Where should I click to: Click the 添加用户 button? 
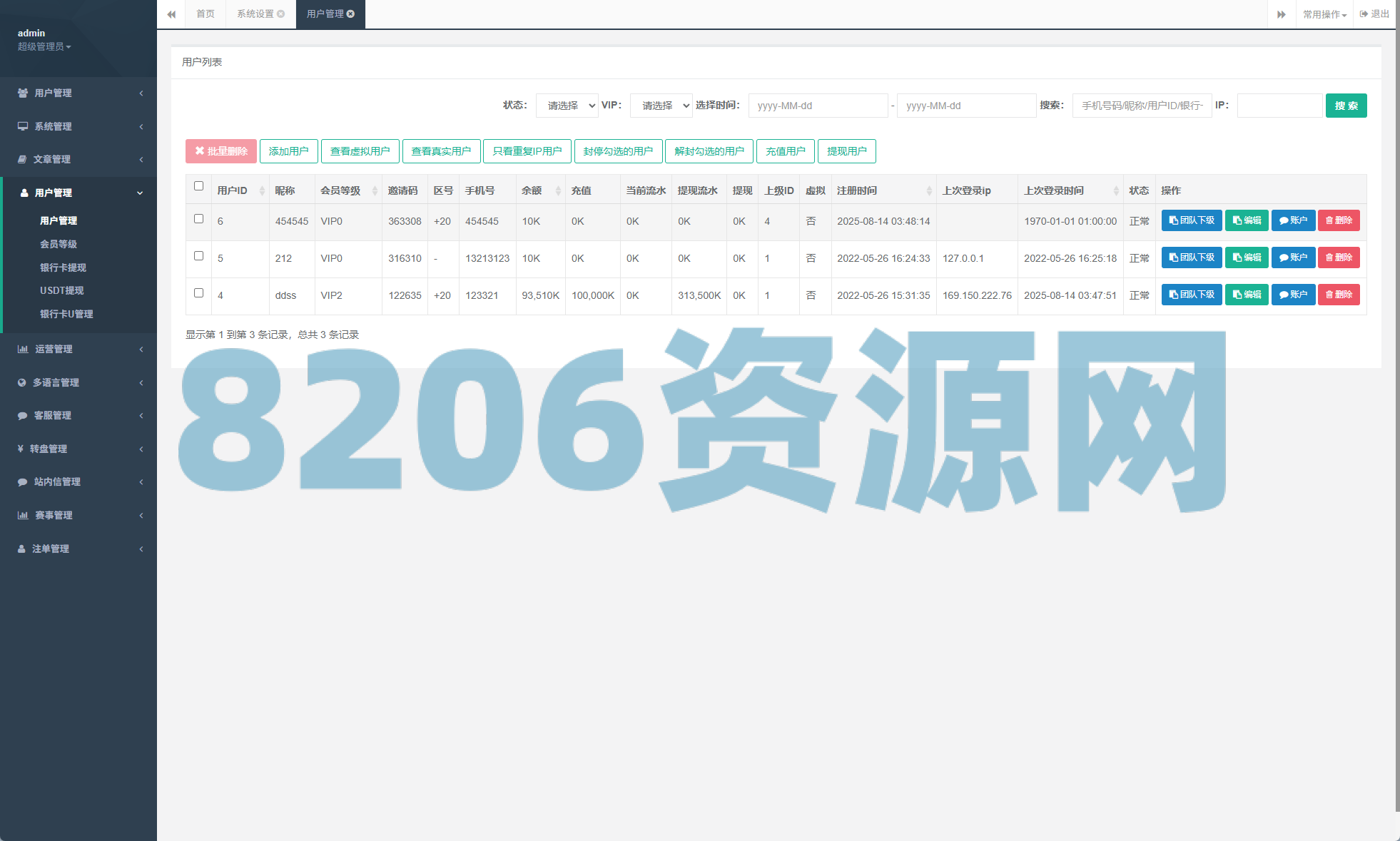(288, 151)
